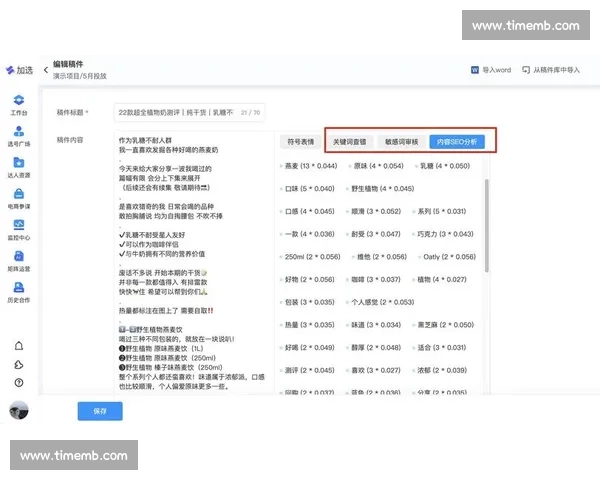
Task: Open 监控中心 from the sidebar
Action: (x=19, y=230)
